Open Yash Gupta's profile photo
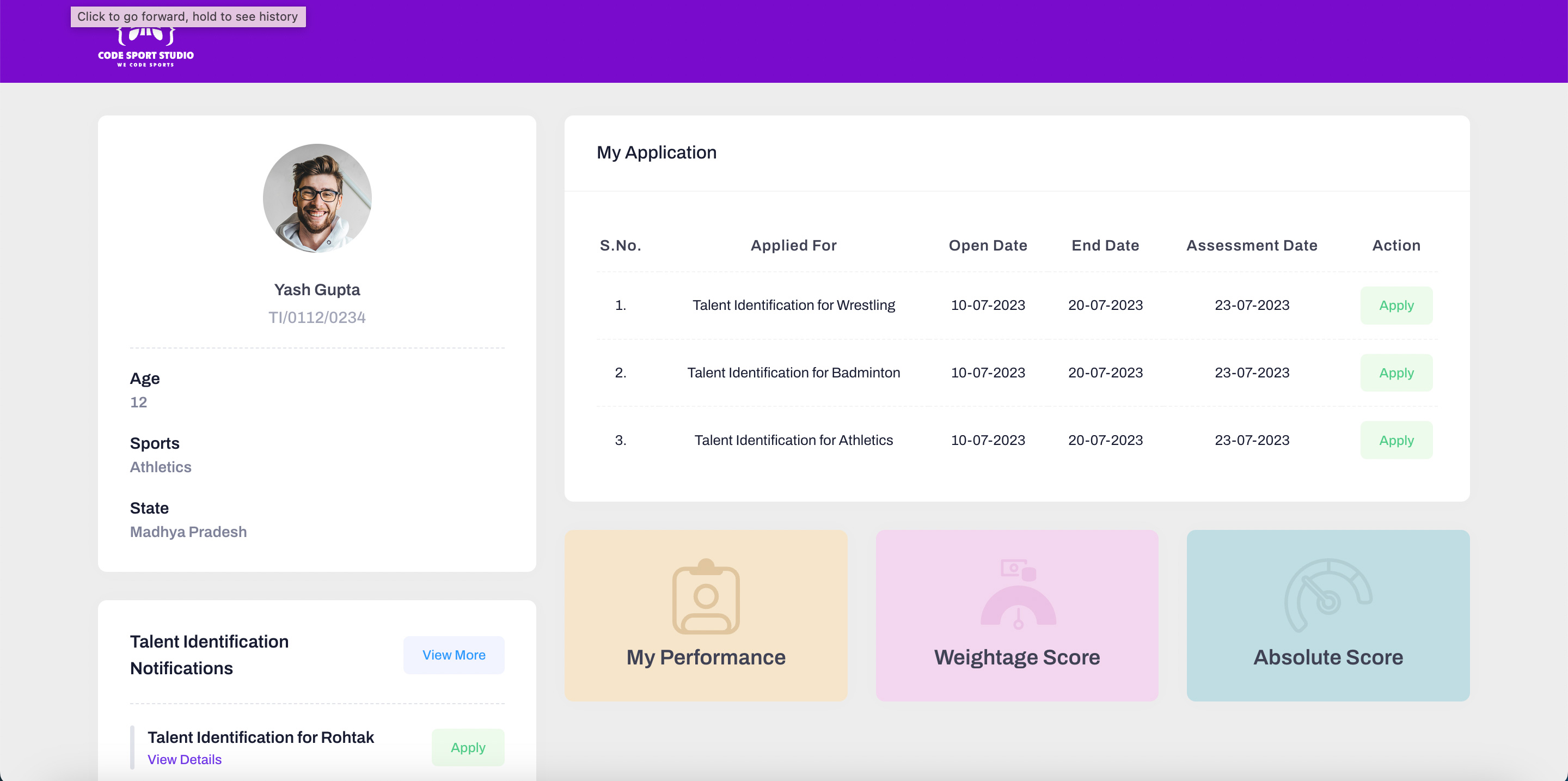The image size is (1568, 781). [316, 198]
